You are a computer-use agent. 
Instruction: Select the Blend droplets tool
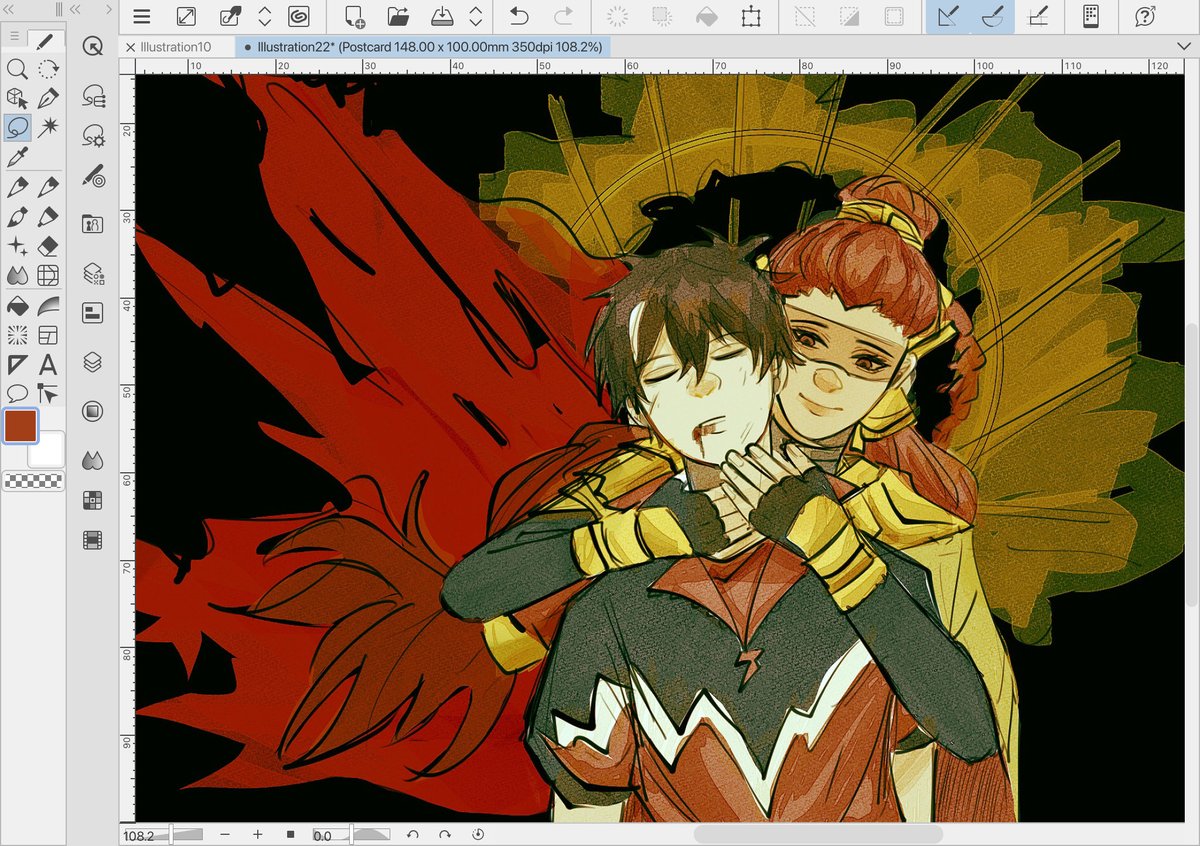point(17,275)
